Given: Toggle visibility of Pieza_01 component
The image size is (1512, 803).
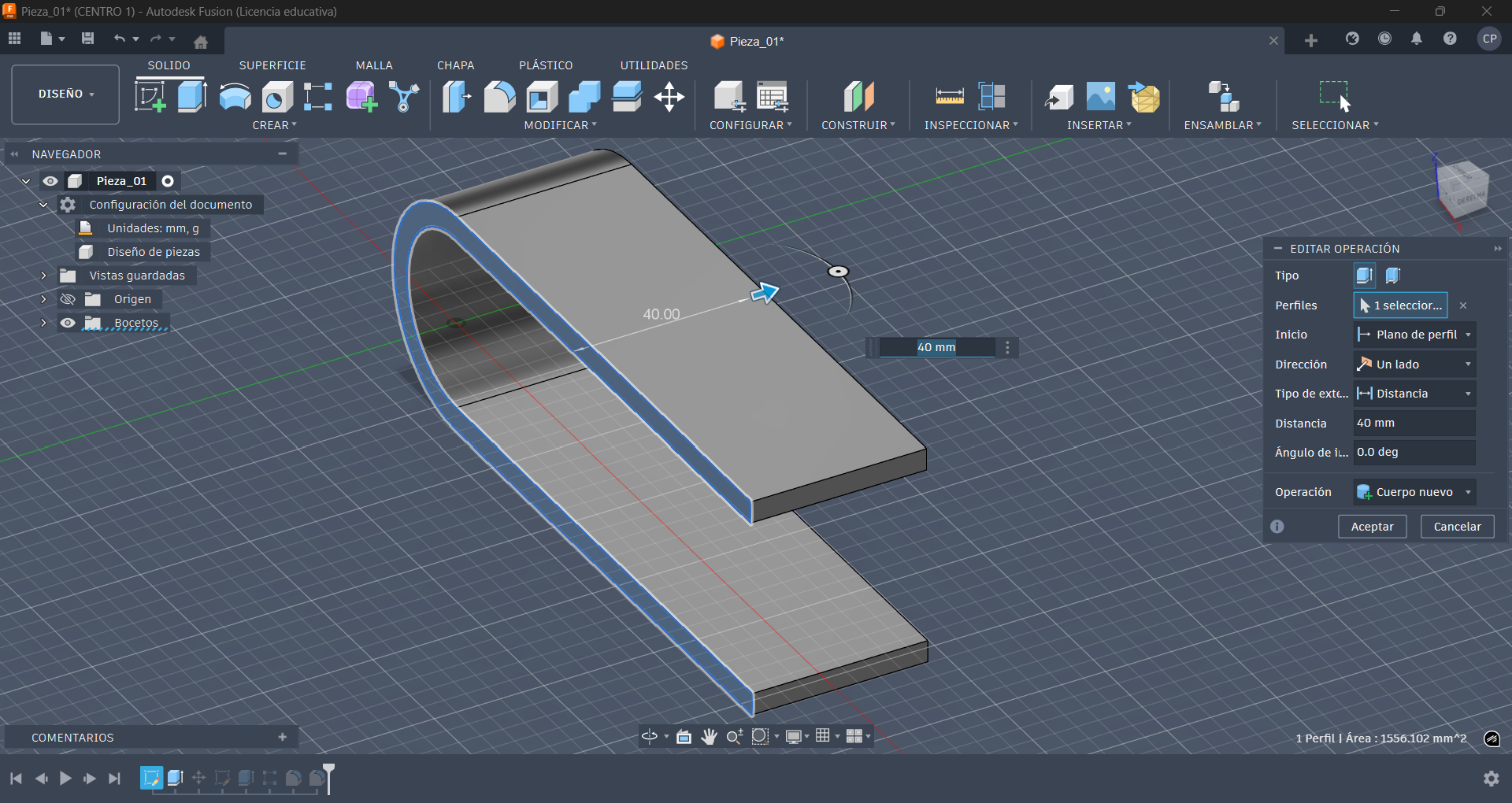Looking at the screenshot, I should [x=50, y=180].
